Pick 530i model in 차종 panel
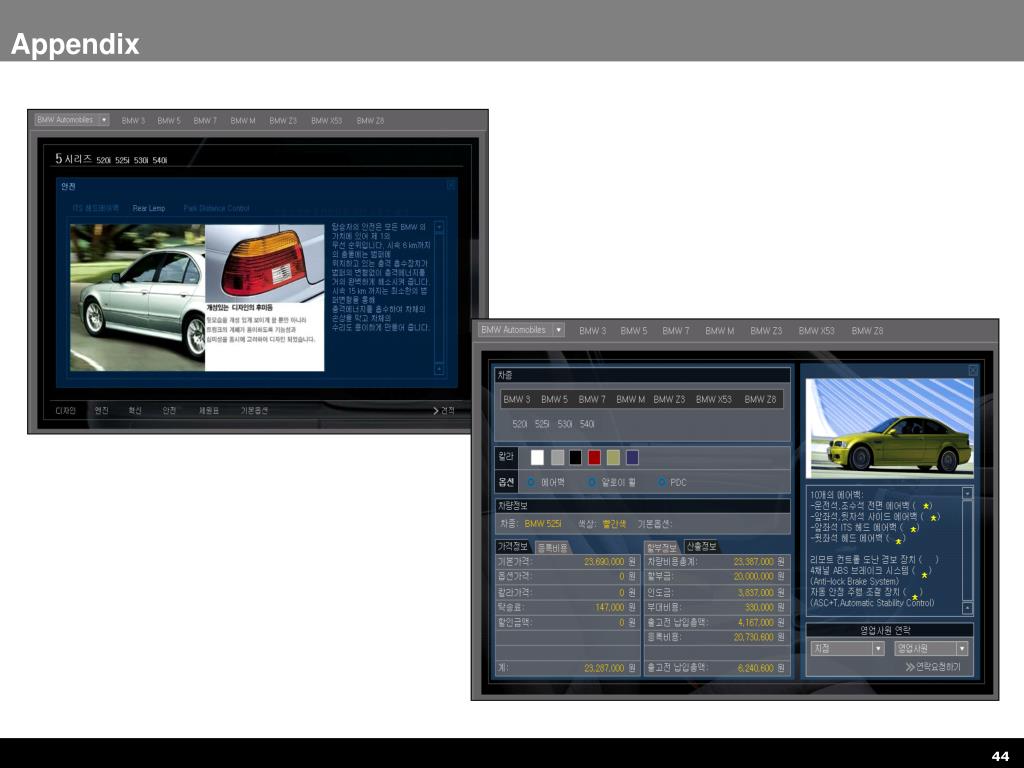 565,424
